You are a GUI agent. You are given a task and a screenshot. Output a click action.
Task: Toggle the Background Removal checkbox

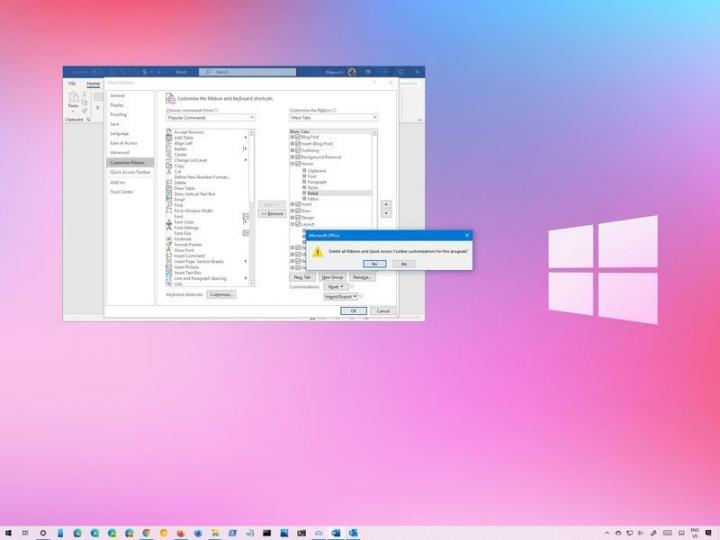[x=297, y=157]
